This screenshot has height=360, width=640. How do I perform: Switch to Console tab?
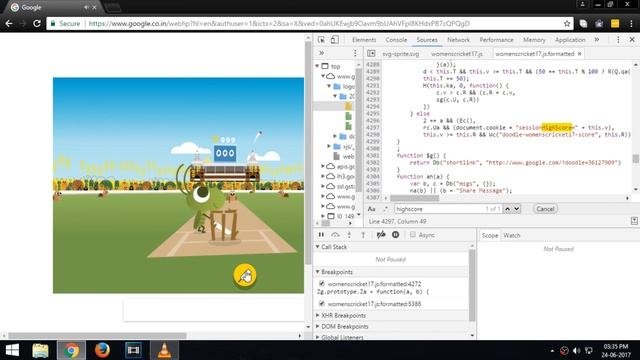point(396,40)
